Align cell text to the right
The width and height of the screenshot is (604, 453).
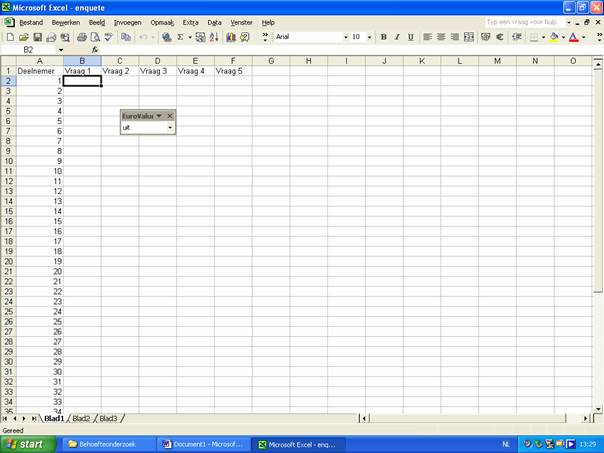(455, 37)
